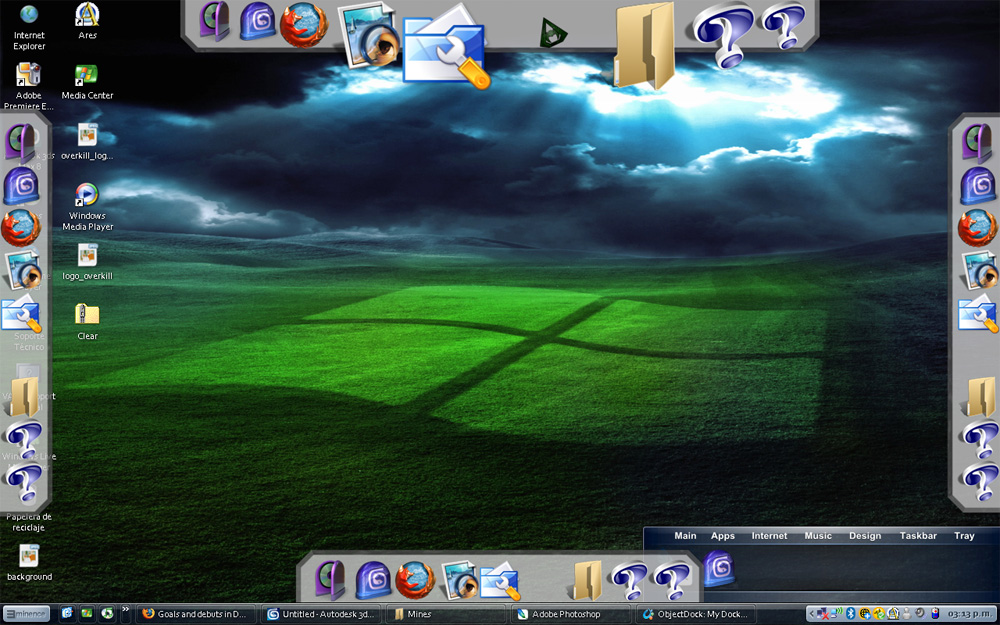Open the Ares desktop shortcut
Image resolution: width=1000 pixels, height=625 pixels.
coord(87,21)
